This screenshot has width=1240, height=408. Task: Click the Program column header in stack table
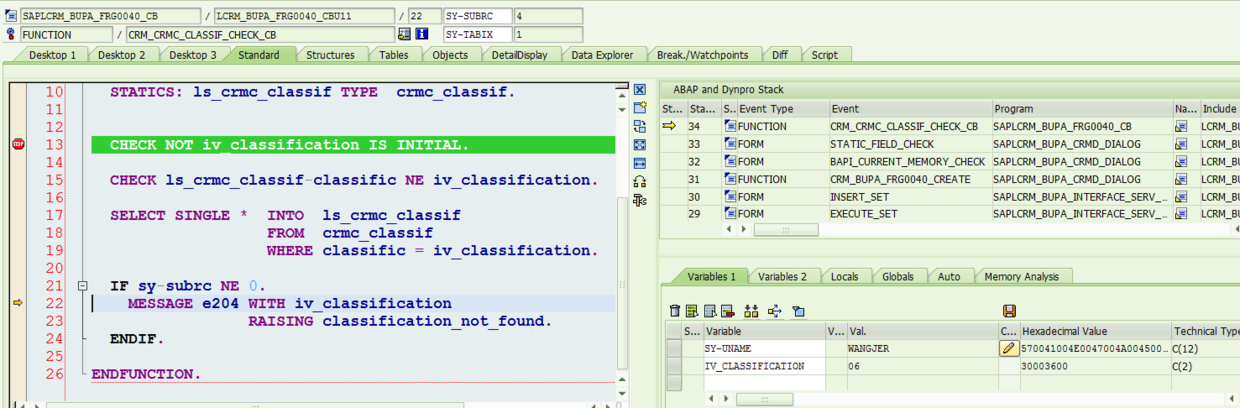tap(1081, 109)
